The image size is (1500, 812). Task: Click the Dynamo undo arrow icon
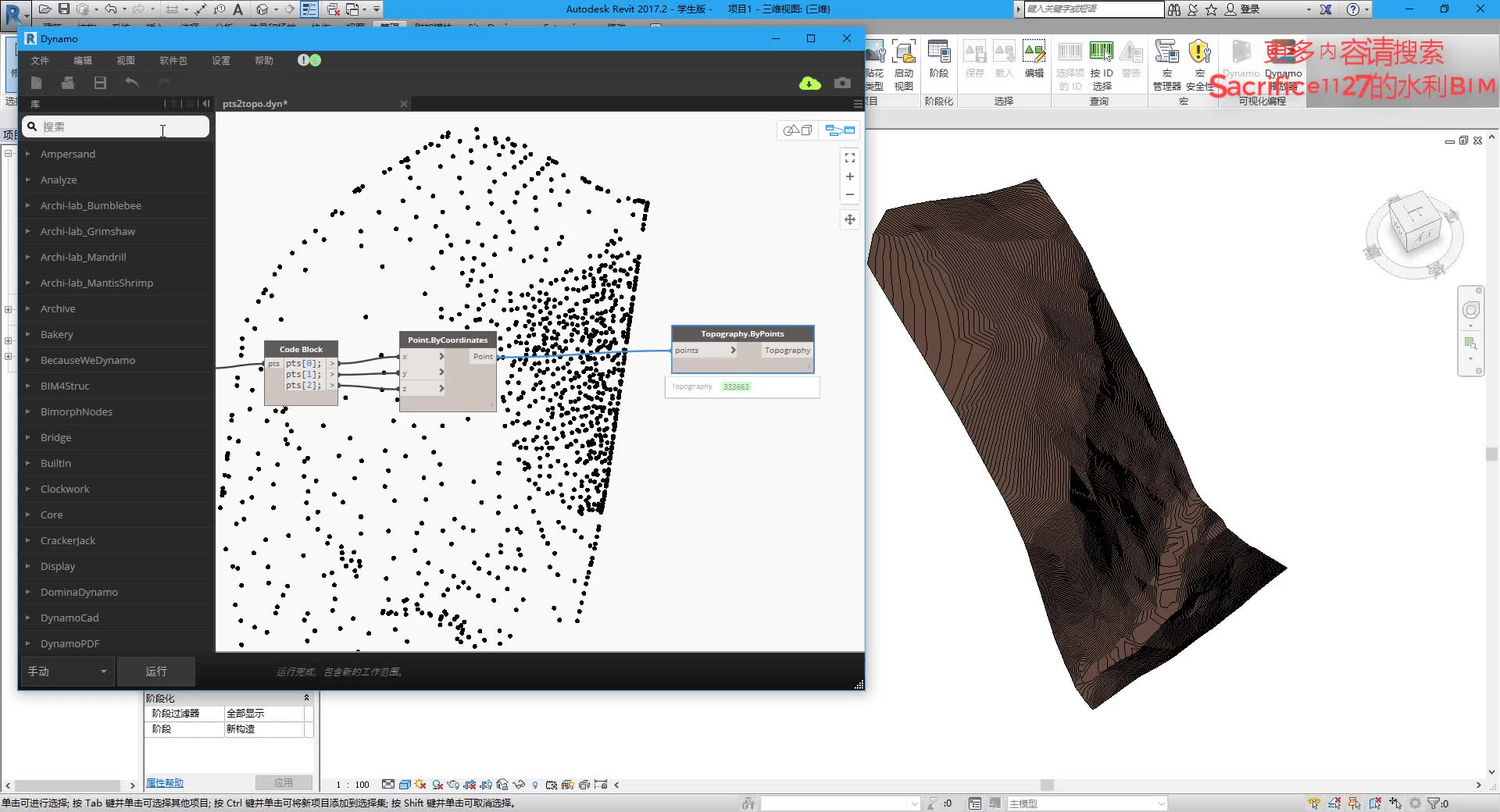pyautogui.click(x=132, y=83)
